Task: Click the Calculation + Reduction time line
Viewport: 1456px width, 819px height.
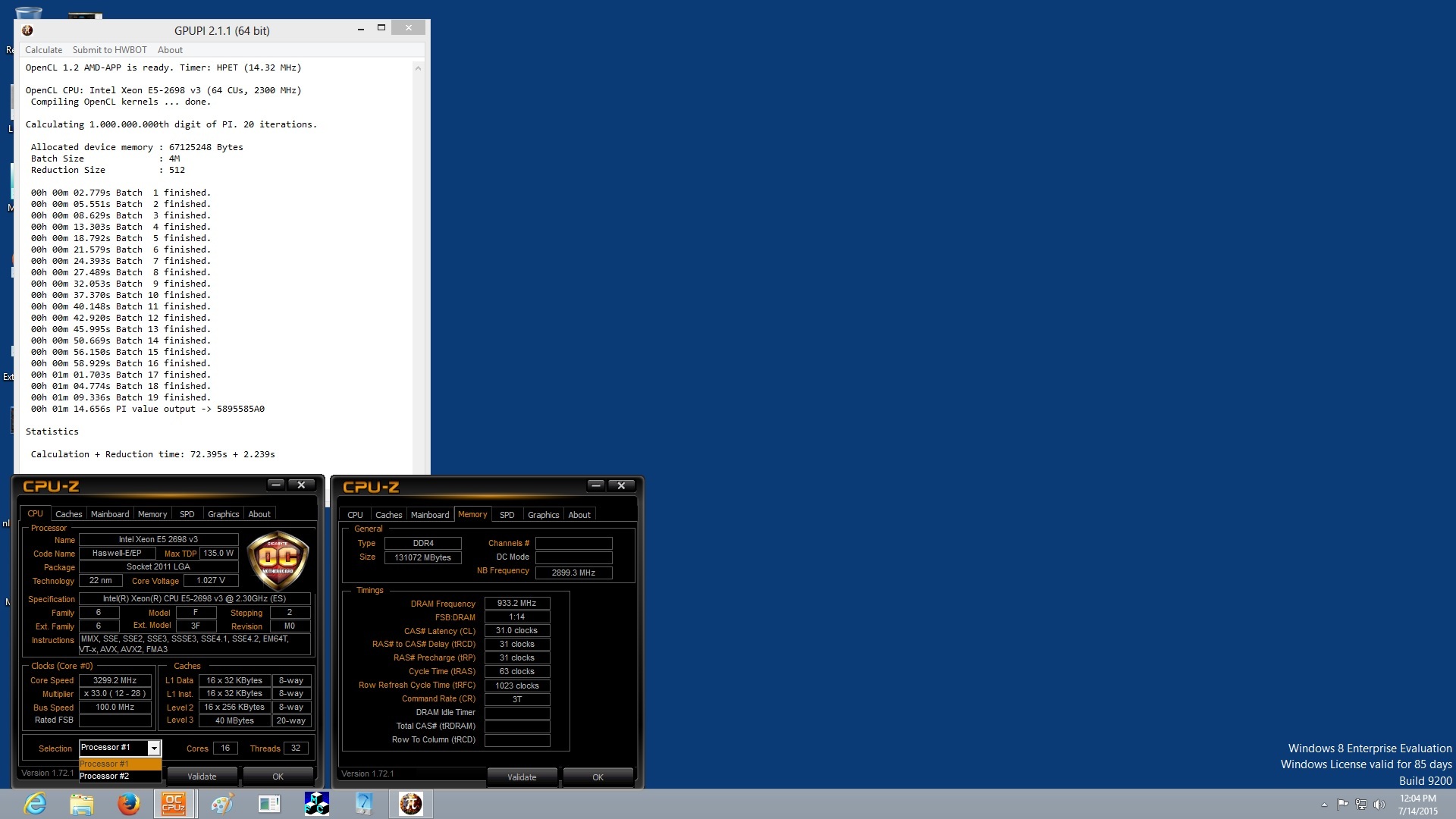Action: [x=153, y=454]
